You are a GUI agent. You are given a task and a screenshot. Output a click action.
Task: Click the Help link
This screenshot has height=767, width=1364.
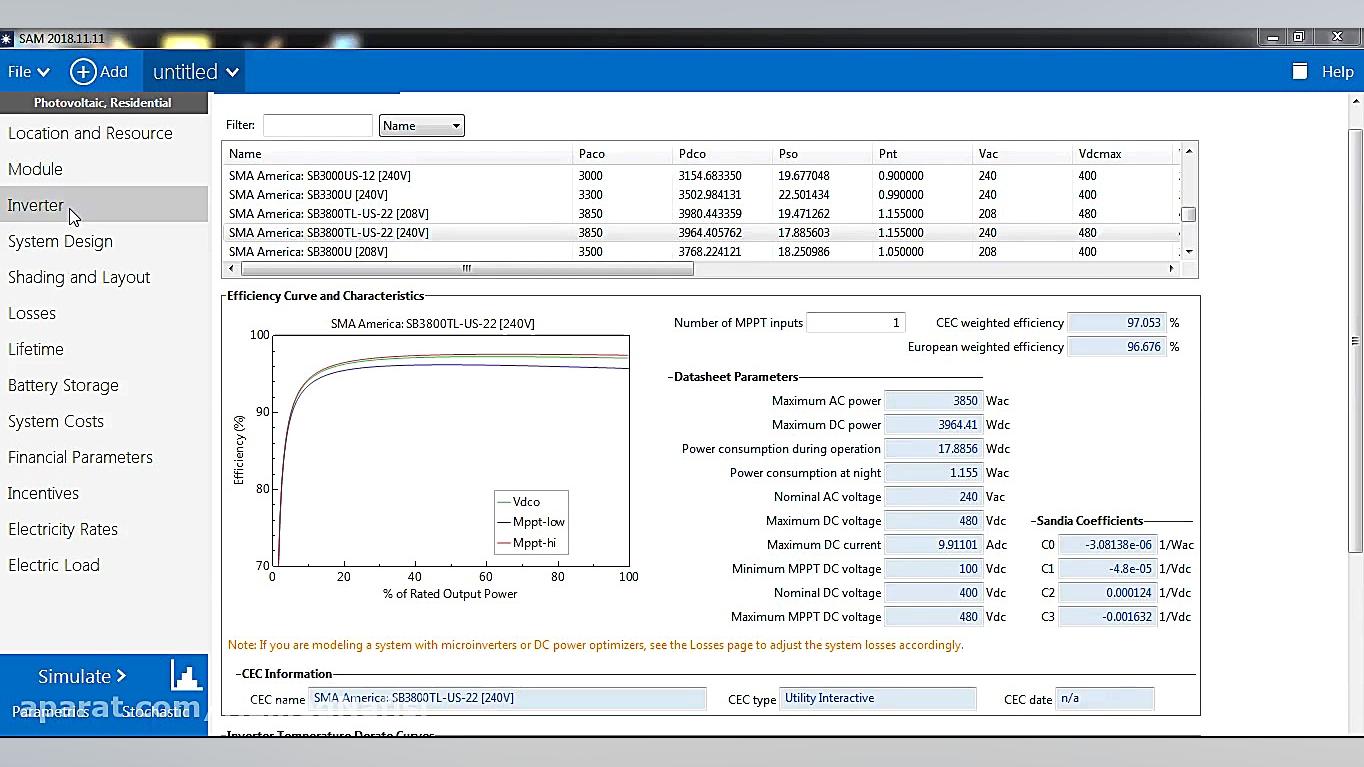(x=1337, y=72)
